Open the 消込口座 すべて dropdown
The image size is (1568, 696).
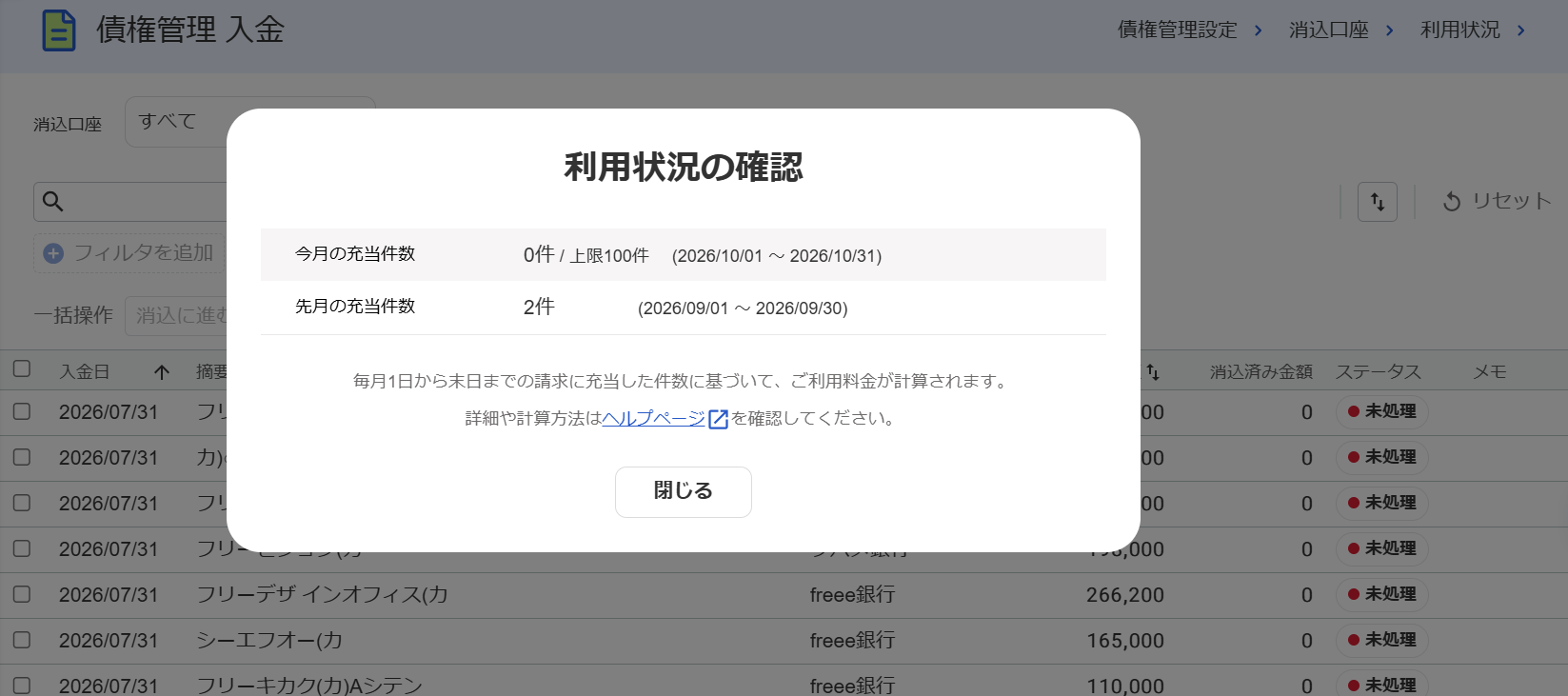[250, 122]
